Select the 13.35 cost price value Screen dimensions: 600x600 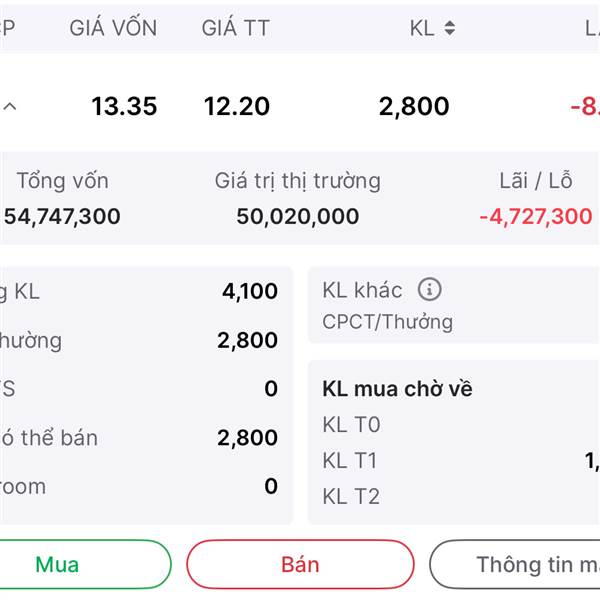pyautogui.click(x=124, y=106)
